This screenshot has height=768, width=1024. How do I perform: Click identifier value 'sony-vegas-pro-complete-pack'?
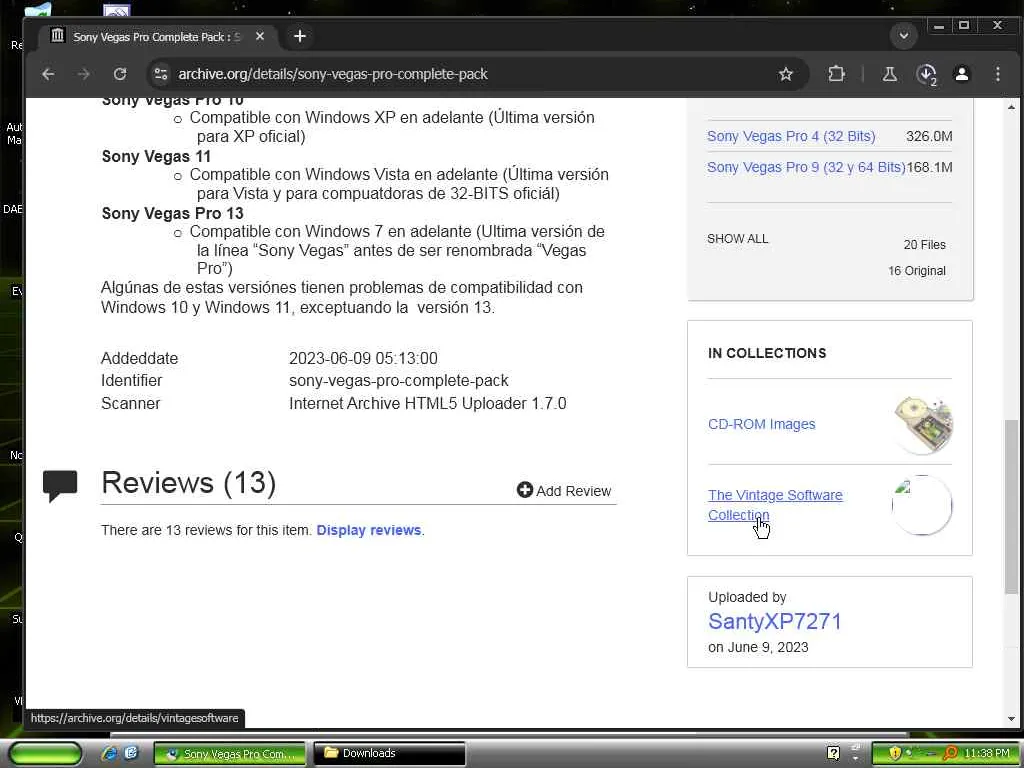398,381
